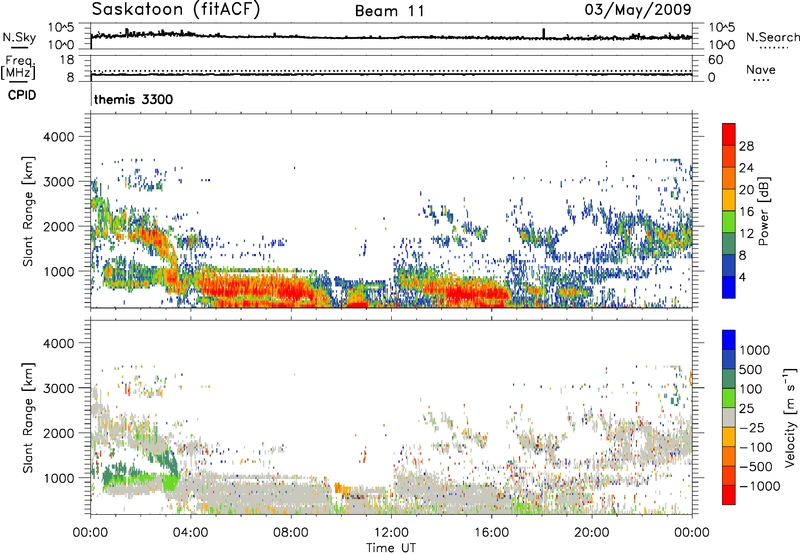Click the '-100' value on the velocity colorbar
The image size is (800, 554).
click(x=756, y=447)
